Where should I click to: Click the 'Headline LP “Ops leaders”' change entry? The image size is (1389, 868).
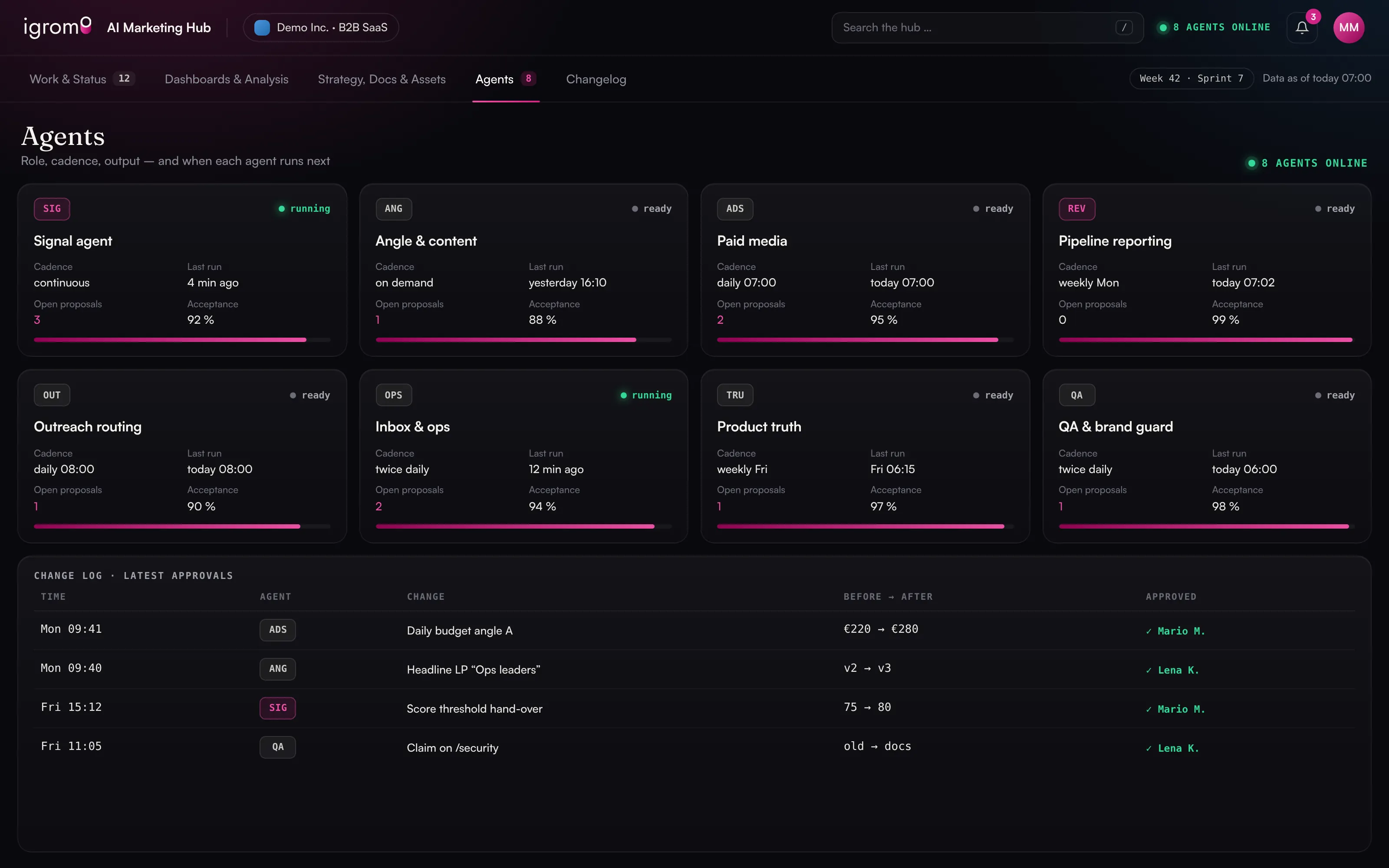(474, 669)
